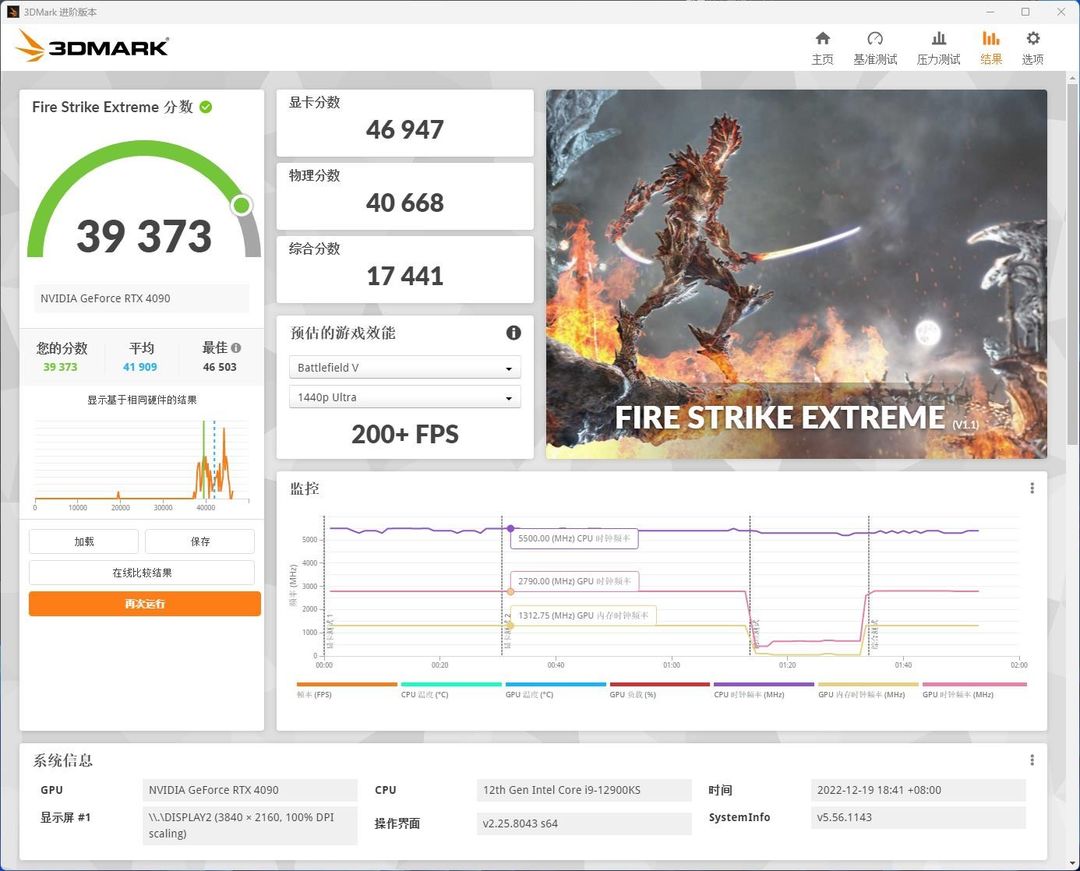Click the 保存 (Save) button

[200, 541]
